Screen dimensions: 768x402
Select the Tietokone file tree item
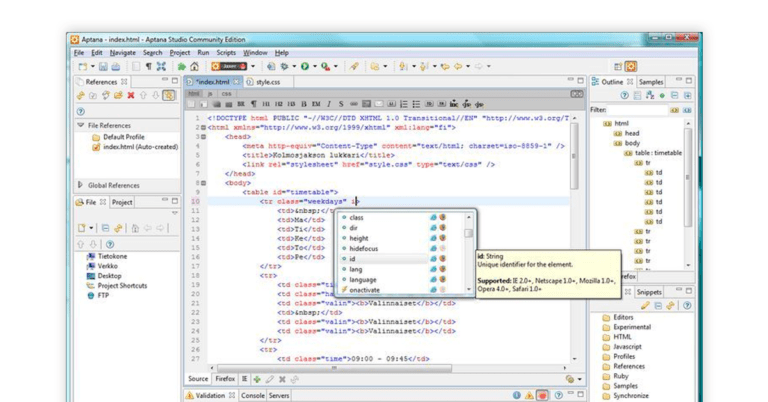tap(107, 257)
